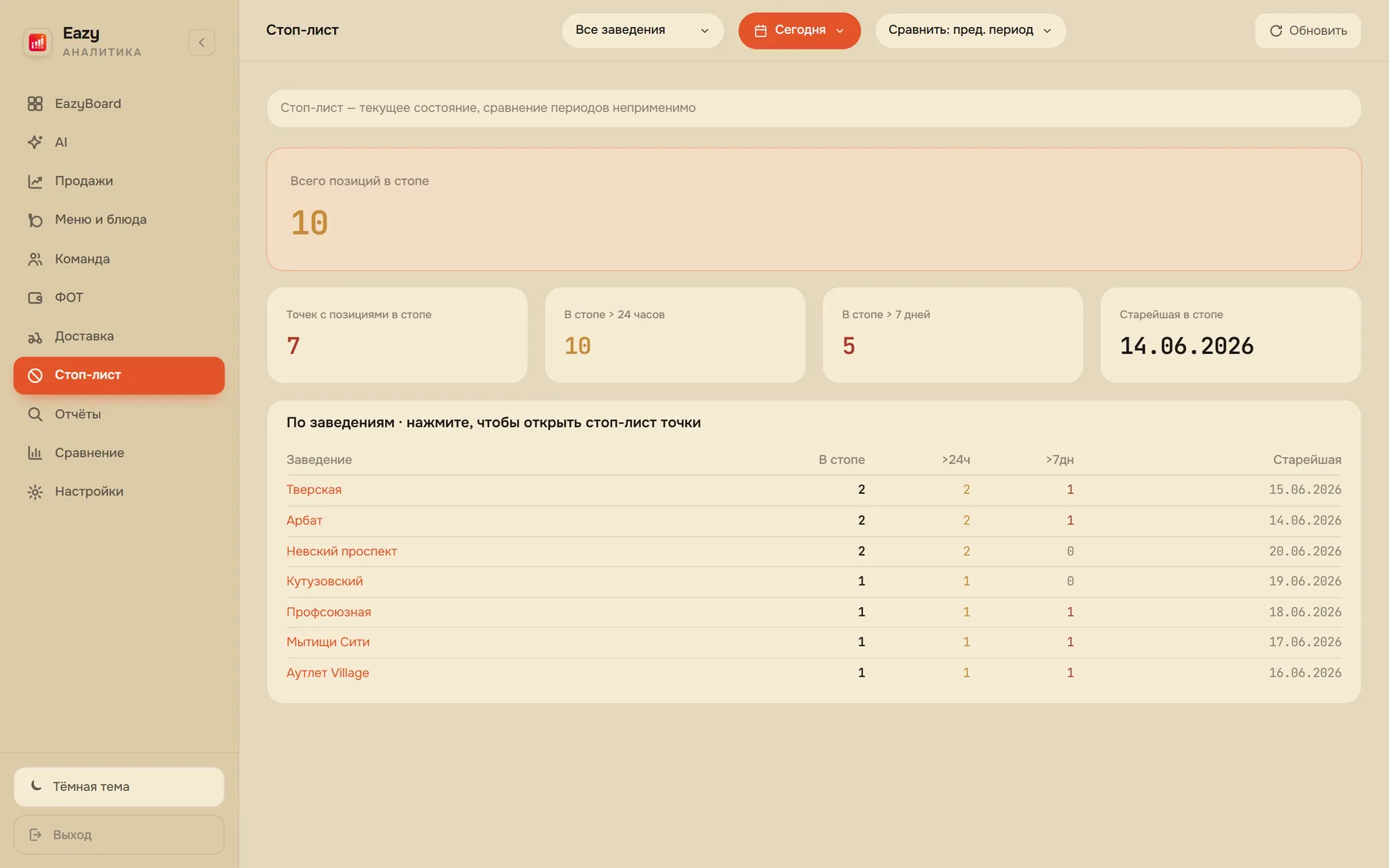Click В стопе > 7 дней card
The width and height of the screenshot is (1389, 868).
(x=952, y=335)
